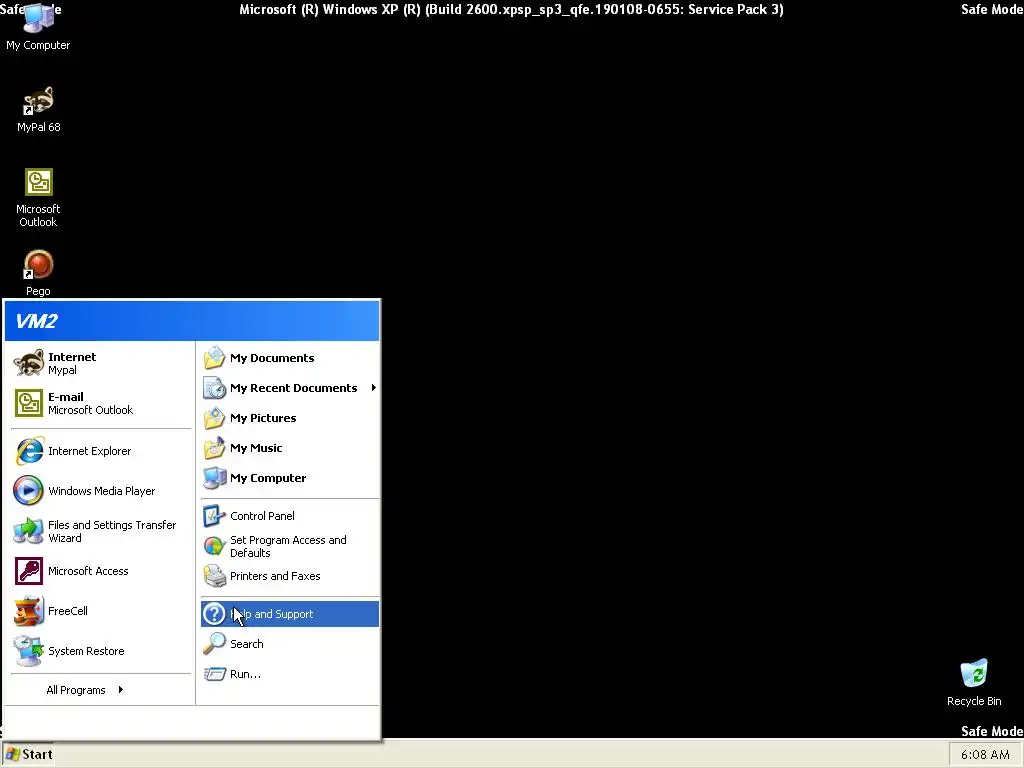
Task: Open Internet Mypal pinned text entry
Action: 72,363
